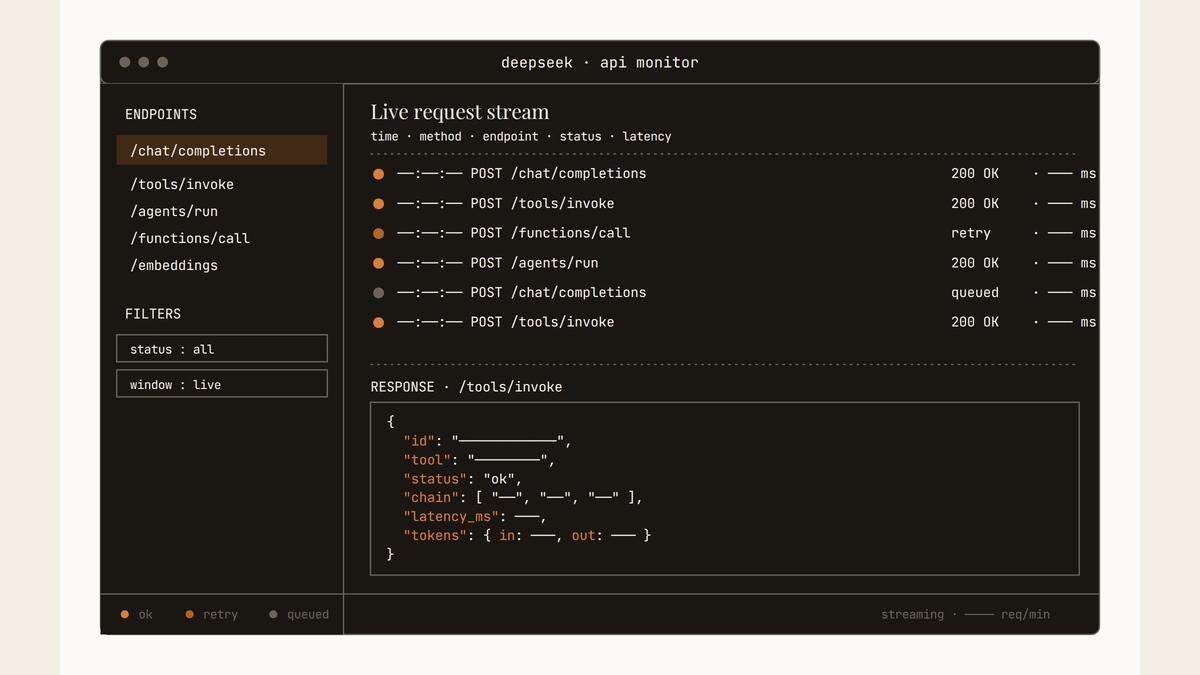The image size is (1200, 675).
Task: Click the FILTERS section label
Action: [x=153, y=314]
